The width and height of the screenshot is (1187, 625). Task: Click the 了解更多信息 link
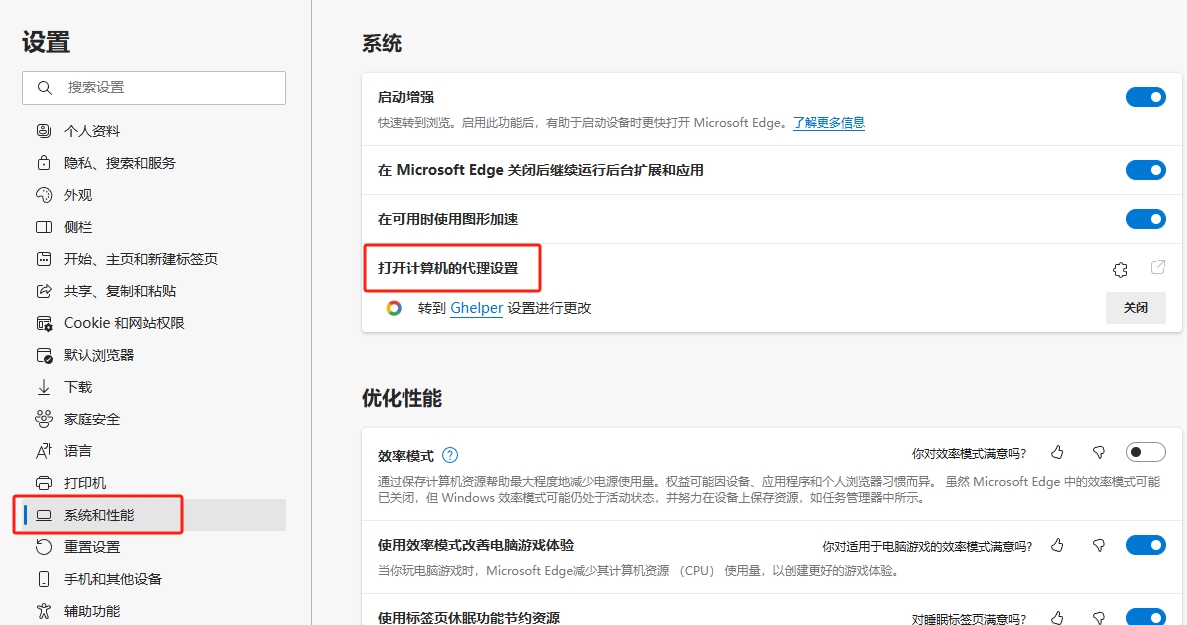tap(829, 123)
